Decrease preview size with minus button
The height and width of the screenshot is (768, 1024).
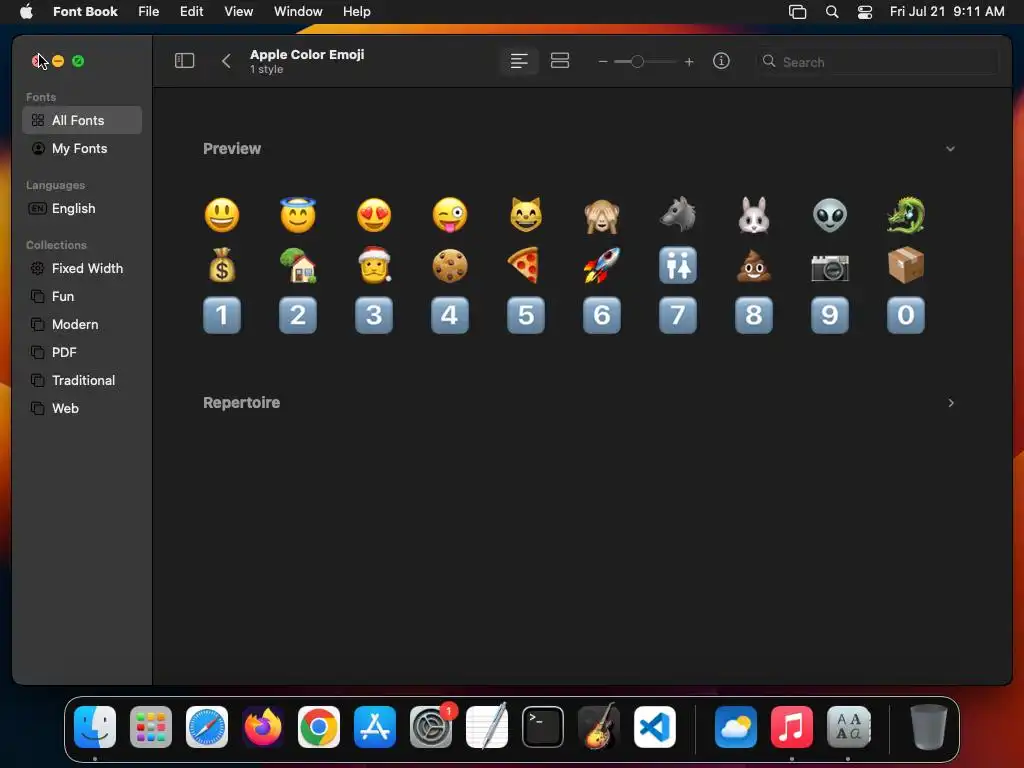pos(603,62)
